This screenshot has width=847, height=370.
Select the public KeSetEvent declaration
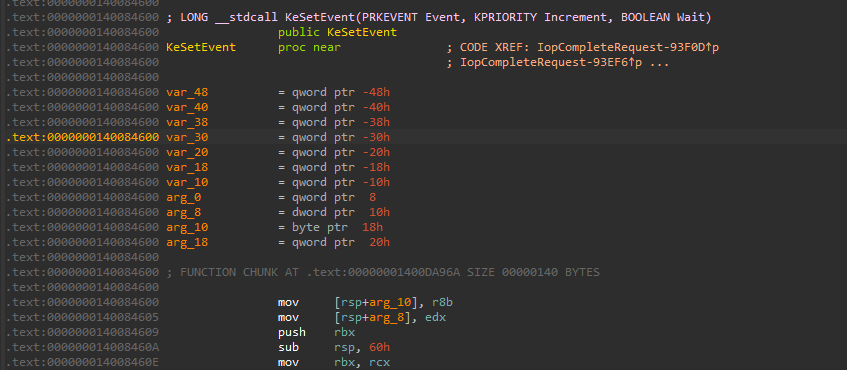[337, 33]
